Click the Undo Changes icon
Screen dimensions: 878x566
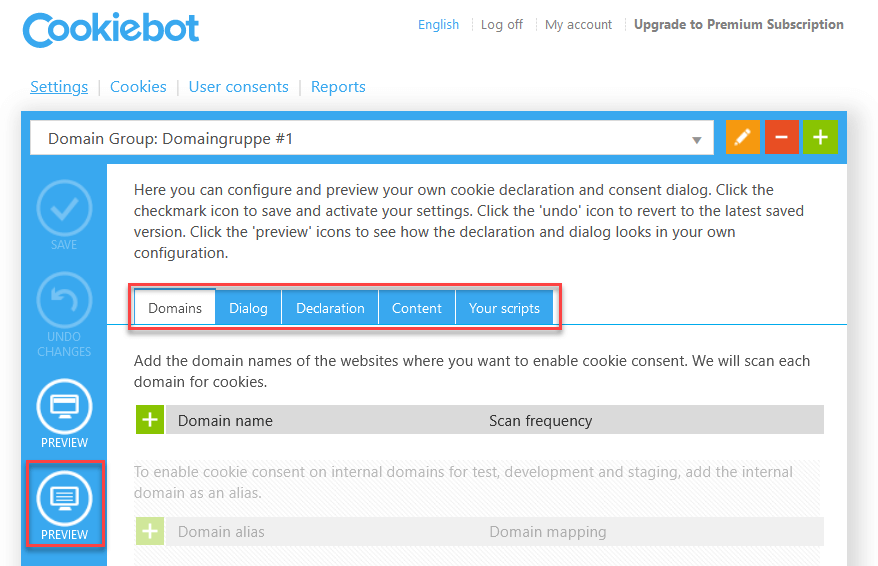click(x=64, y=300)
